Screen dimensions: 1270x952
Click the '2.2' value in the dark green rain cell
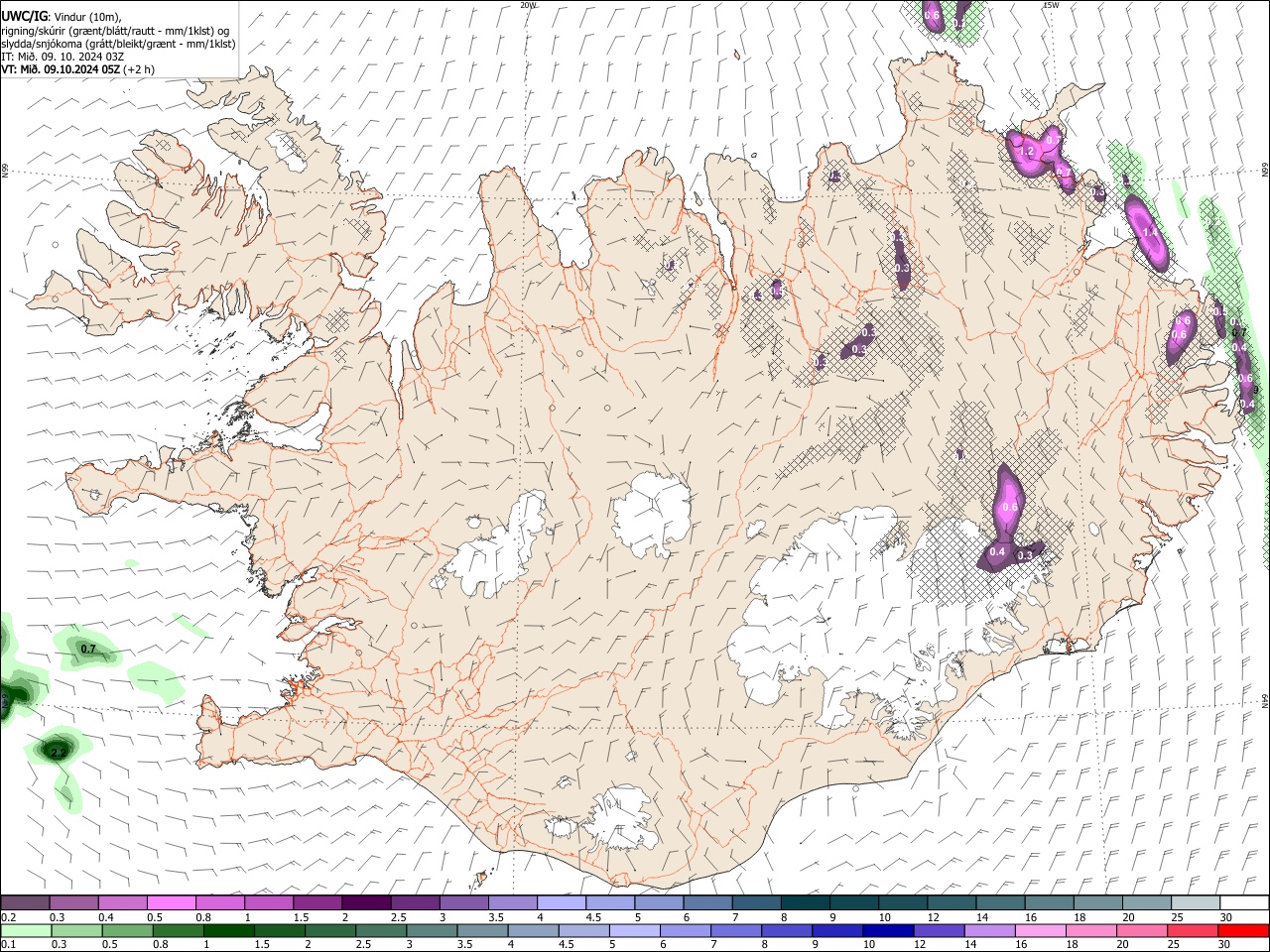click(x=58, y=754)
